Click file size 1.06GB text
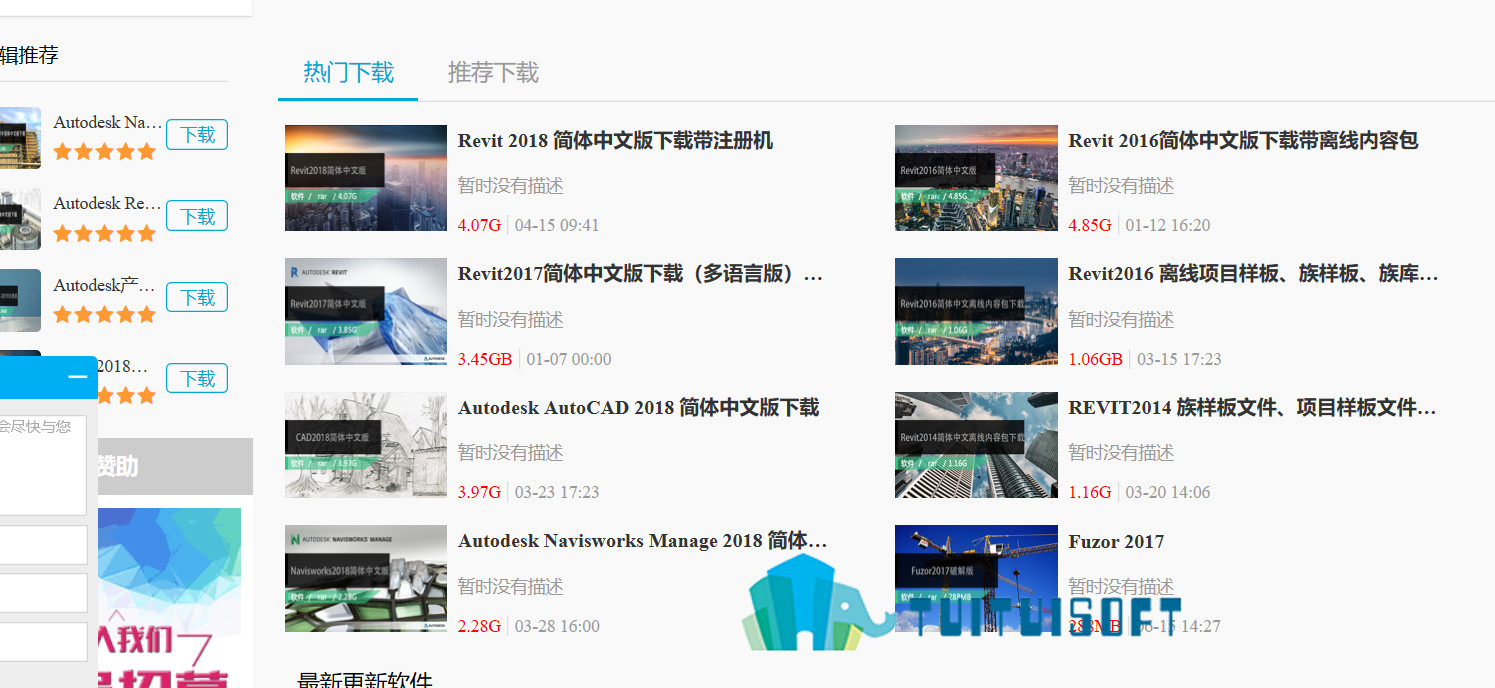 pyautogui.click(x=1095, y=359)
